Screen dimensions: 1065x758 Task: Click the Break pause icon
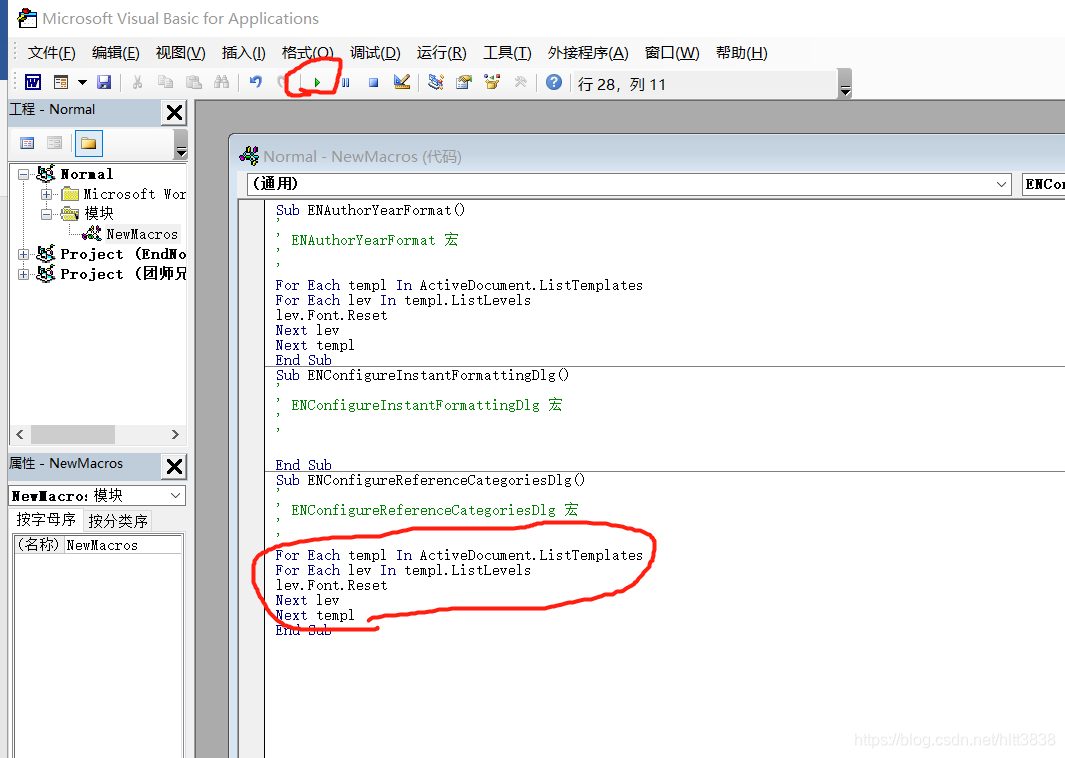(346, 82)
